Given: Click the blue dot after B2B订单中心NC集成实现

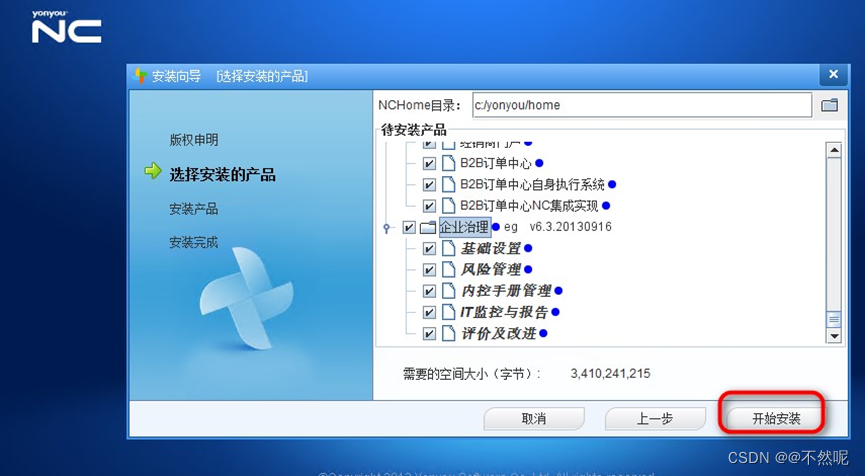Looking at the screenshot, I should click(x=606, y=206).
